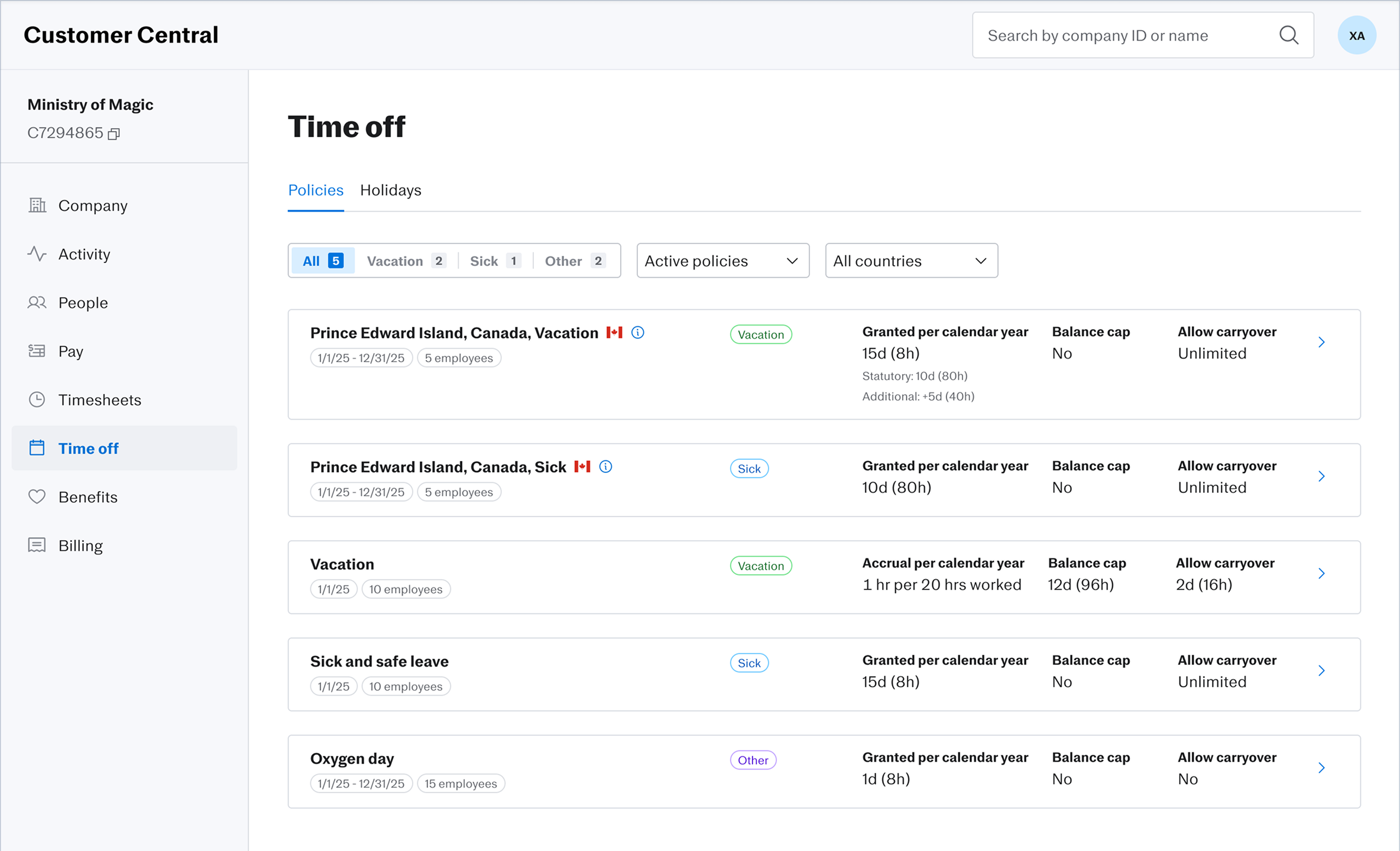Click Canada flag on Sick policy
The height and width of the screenshot is (851, 1400).
click(x=582, y=467)
